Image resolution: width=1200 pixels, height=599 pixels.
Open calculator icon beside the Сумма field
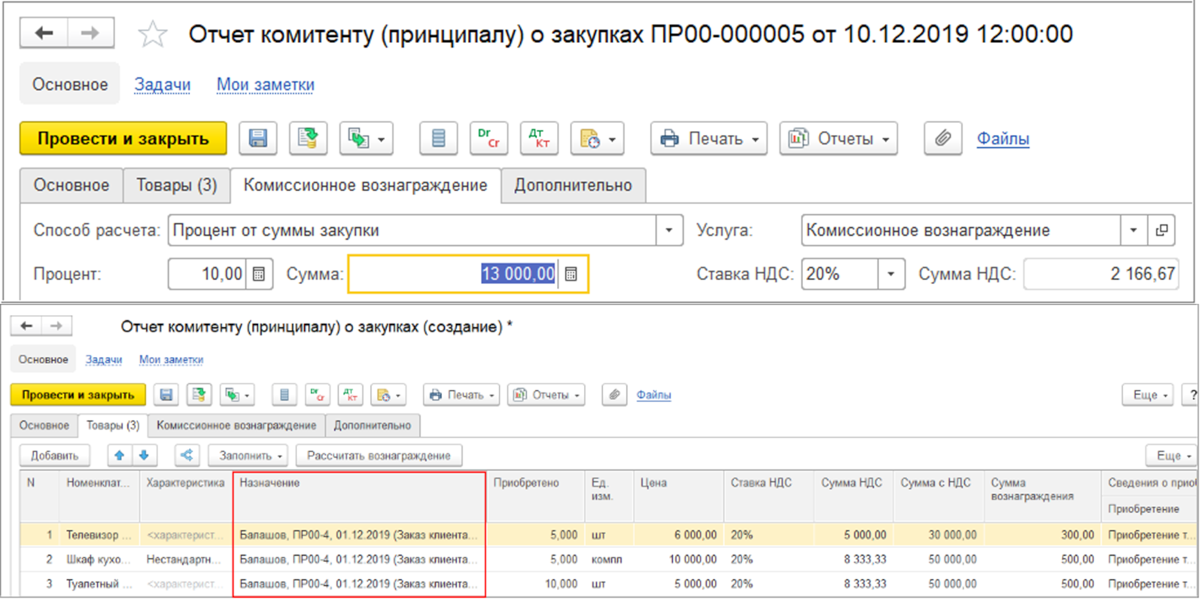(x=572, y=273)
